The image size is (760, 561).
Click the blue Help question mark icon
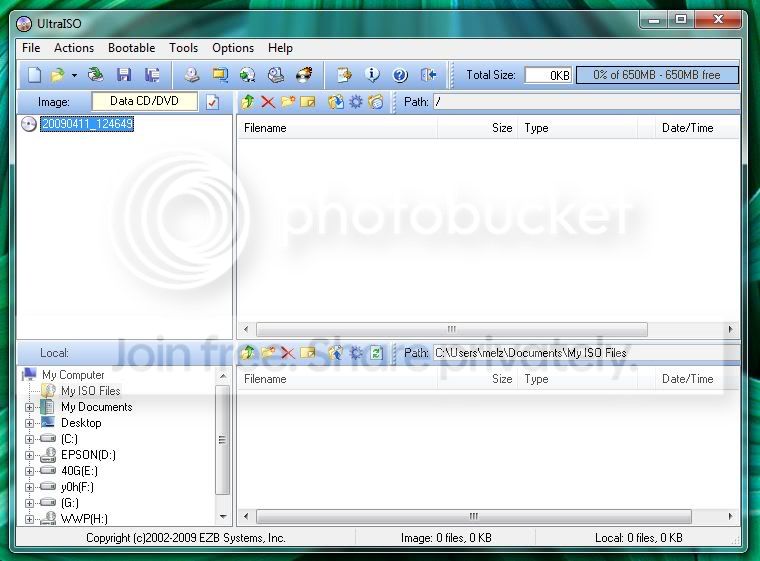(400, 75)
